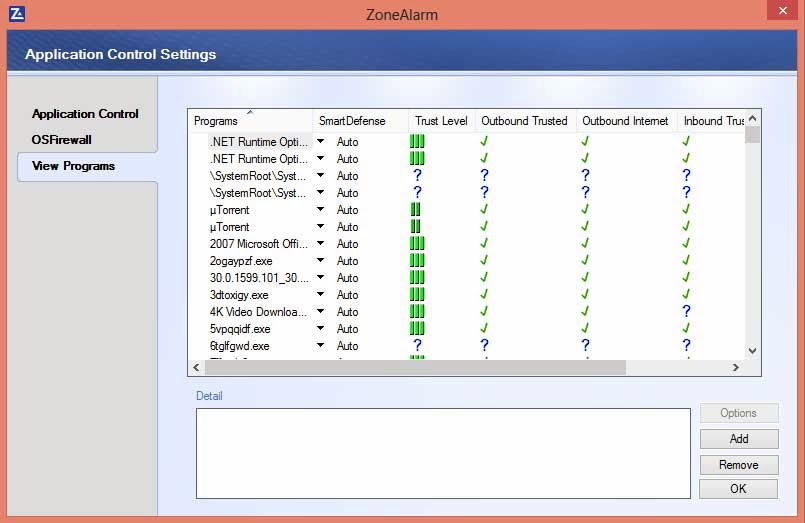Click Outbound Internet question mark for 6tglfgwd.exe
This screenshot has width=805, height=523.
585,345
